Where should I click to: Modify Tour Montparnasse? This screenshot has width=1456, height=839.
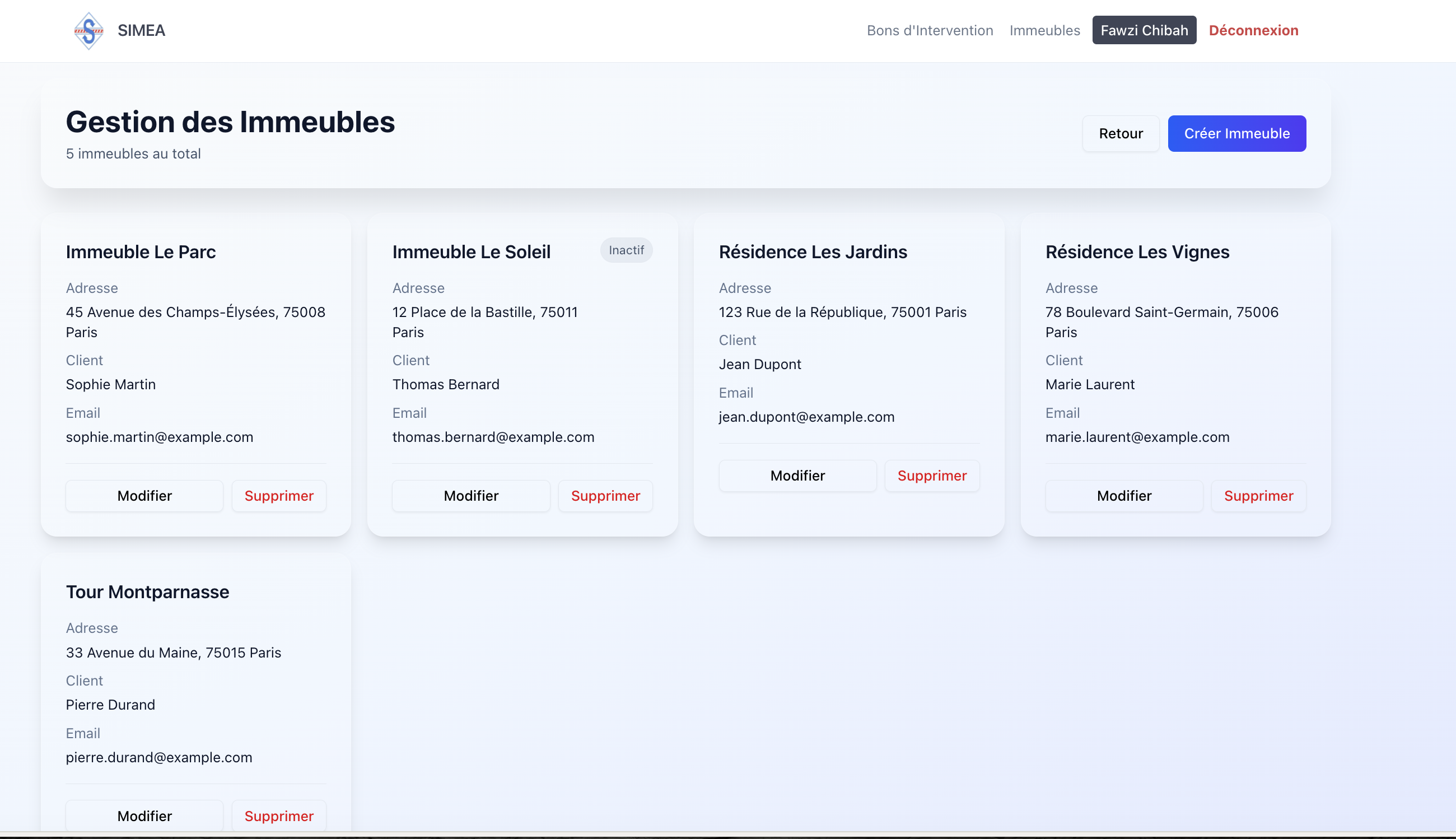tap(144, 815)
